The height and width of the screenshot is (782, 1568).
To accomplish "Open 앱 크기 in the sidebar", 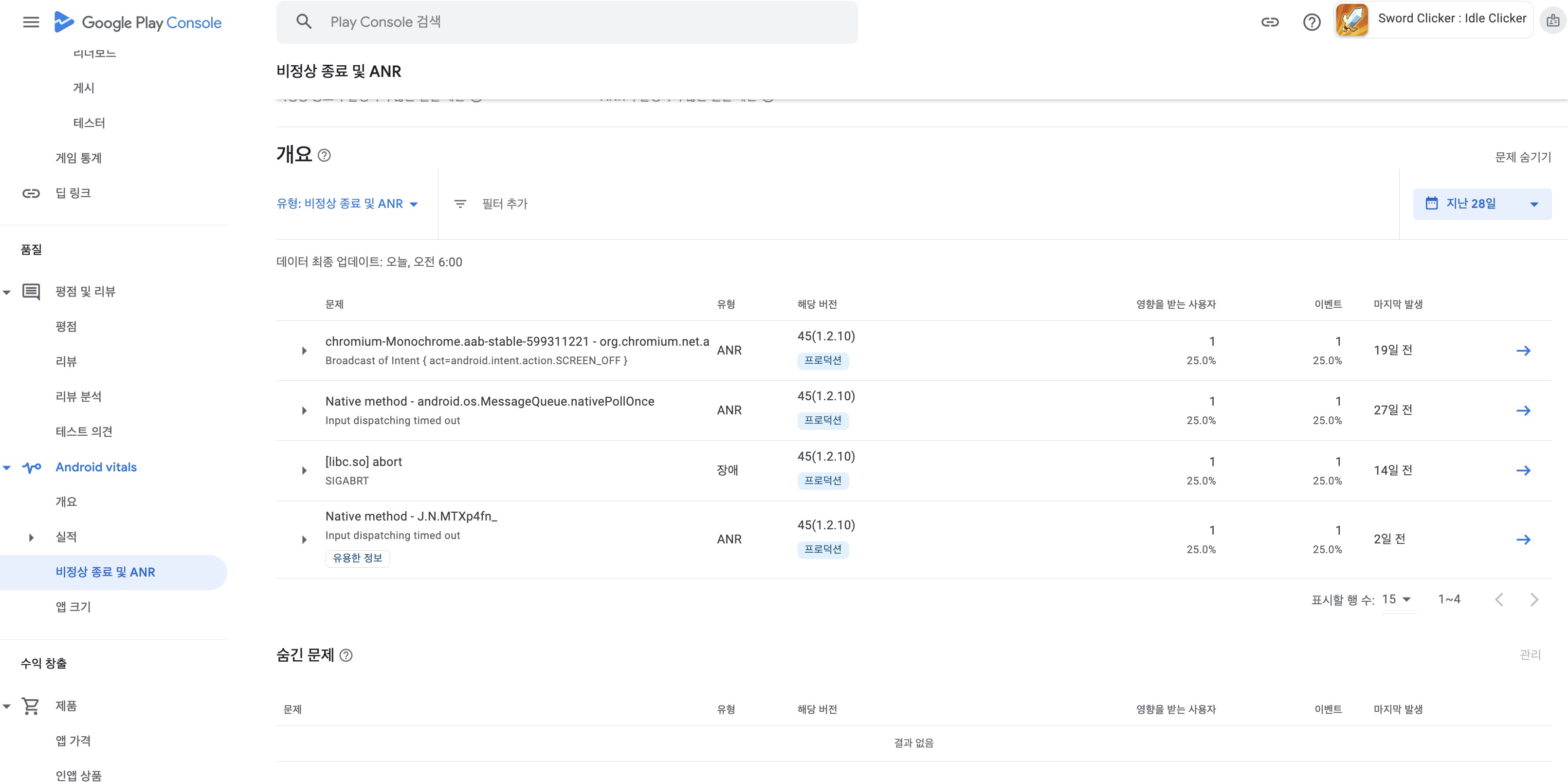I will (x=73, y=607).
